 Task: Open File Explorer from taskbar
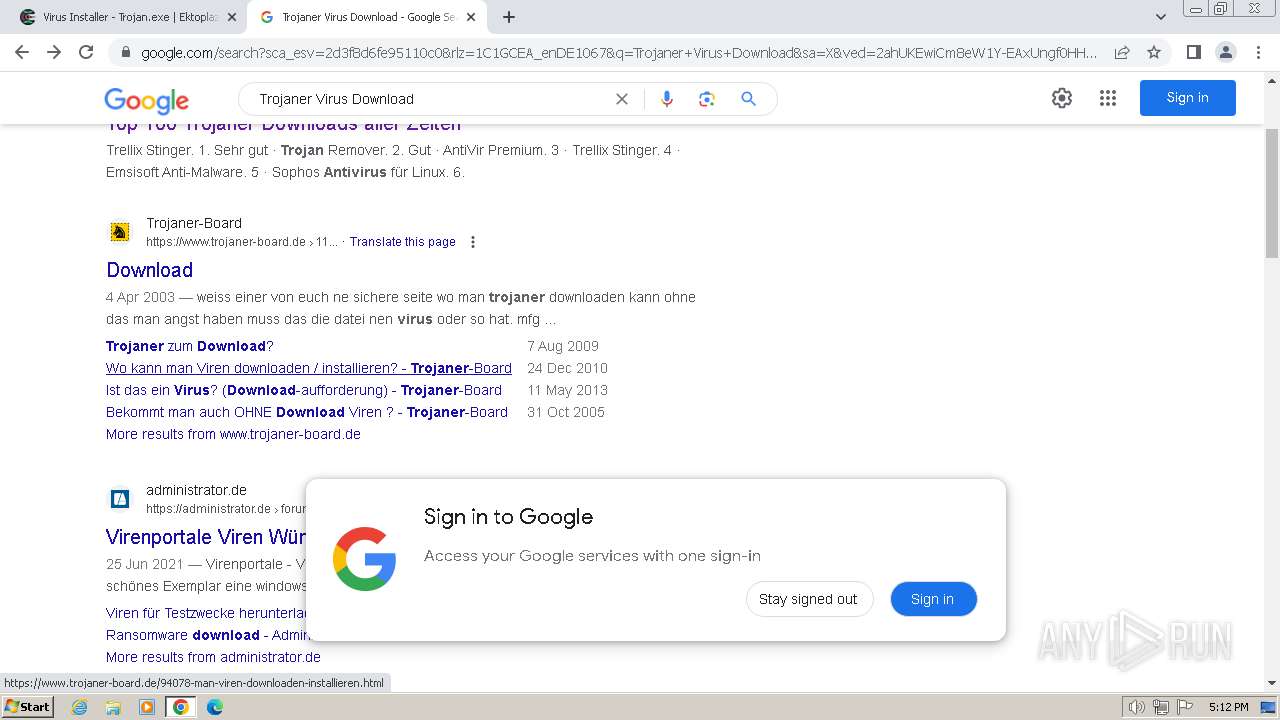point(113,707)
